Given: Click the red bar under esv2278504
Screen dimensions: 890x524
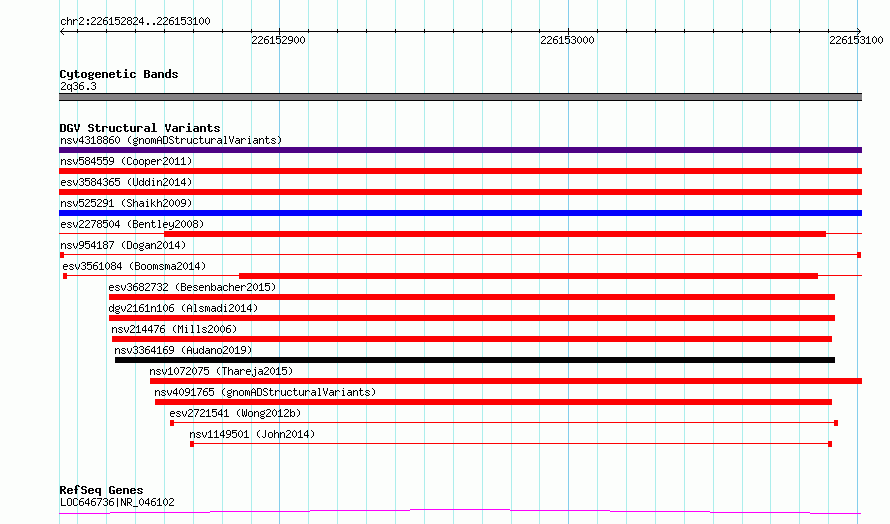Looking at the screenshot, I should point(495,234).
